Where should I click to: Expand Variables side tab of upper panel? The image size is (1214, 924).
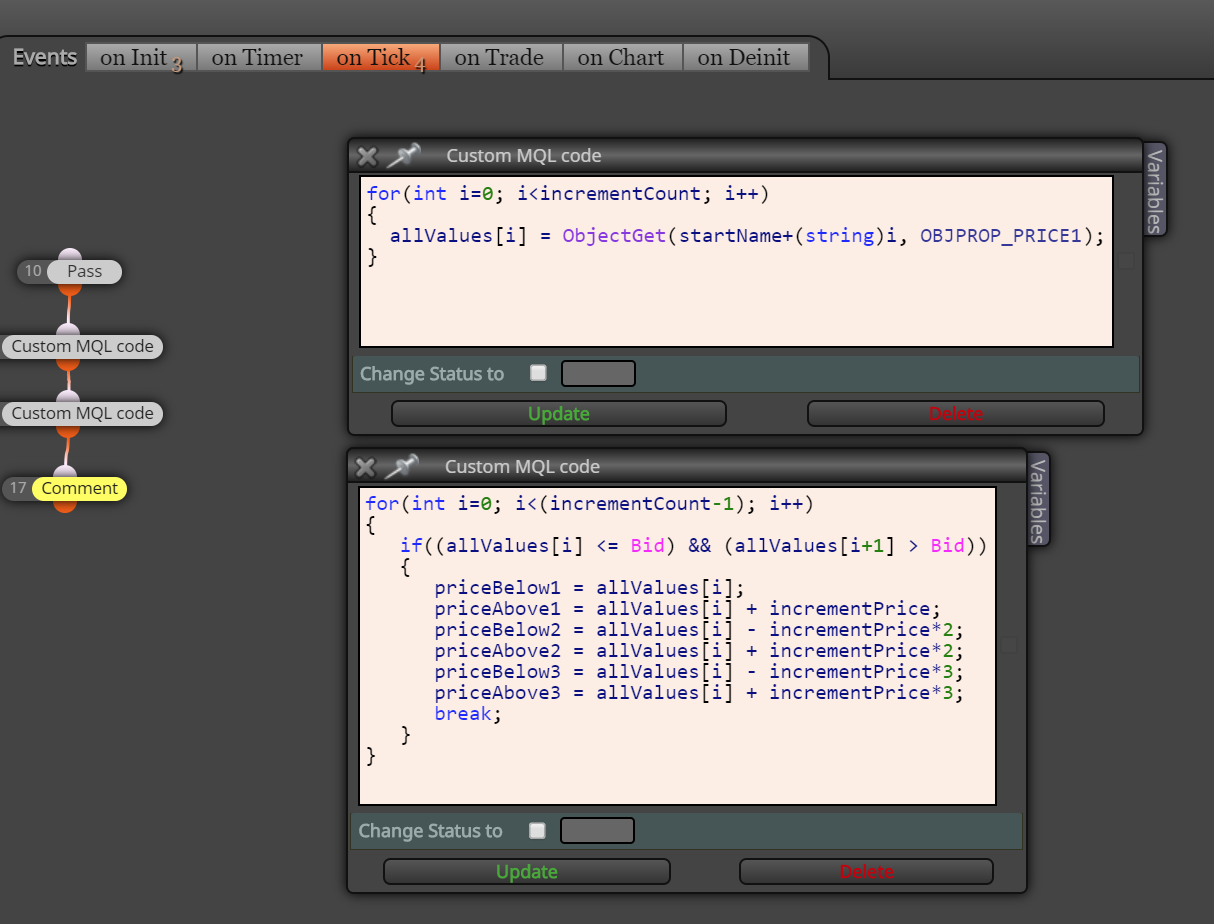(x=1154, y=190)
